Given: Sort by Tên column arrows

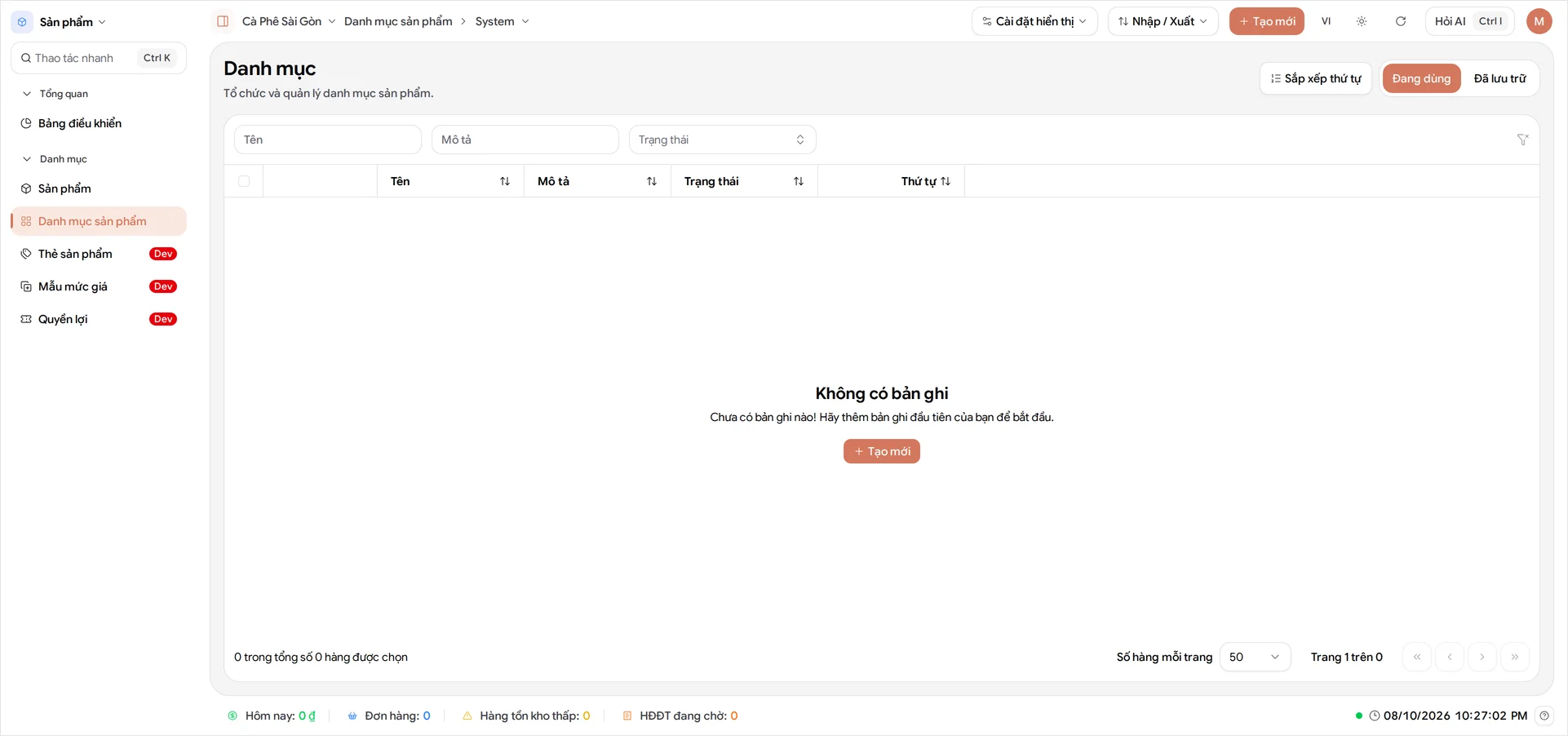Looking at the screenshot, I should [505, 181].
